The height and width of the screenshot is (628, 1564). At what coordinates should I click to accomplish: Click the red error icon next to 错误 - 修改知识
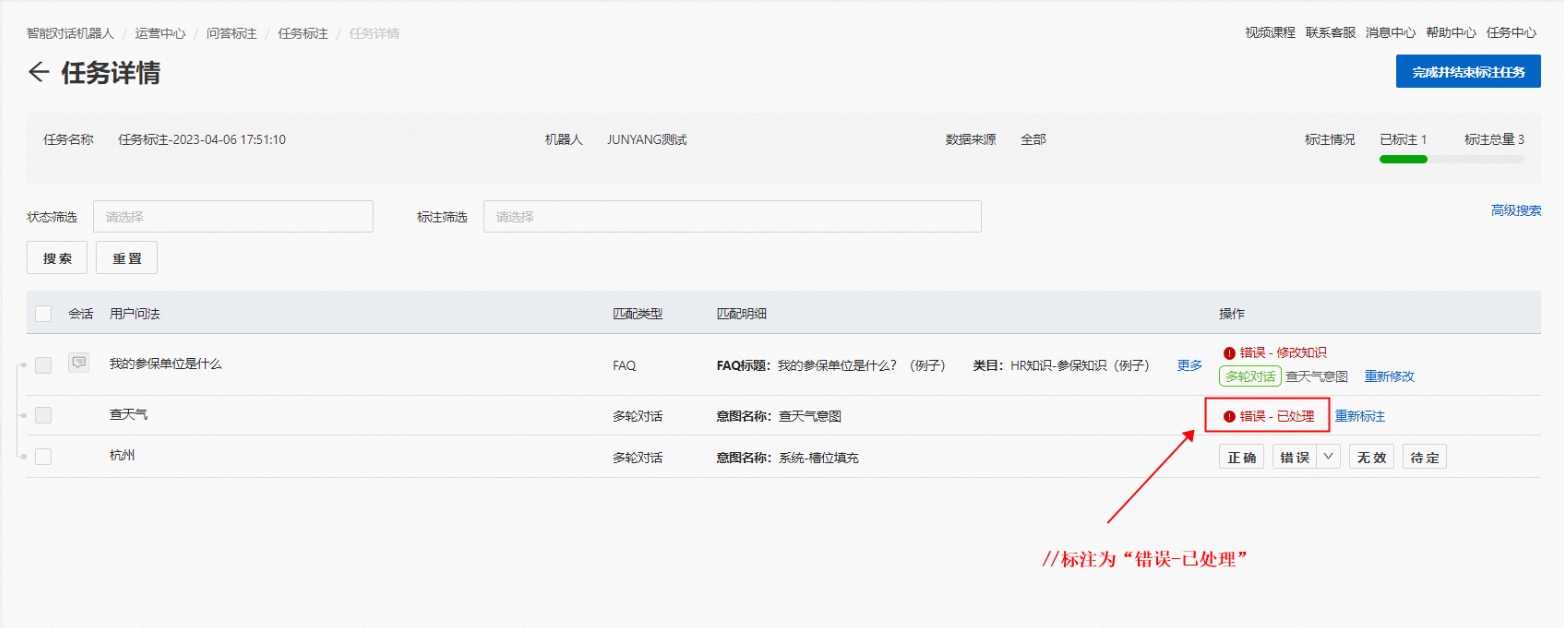(x=1229, y=353)
